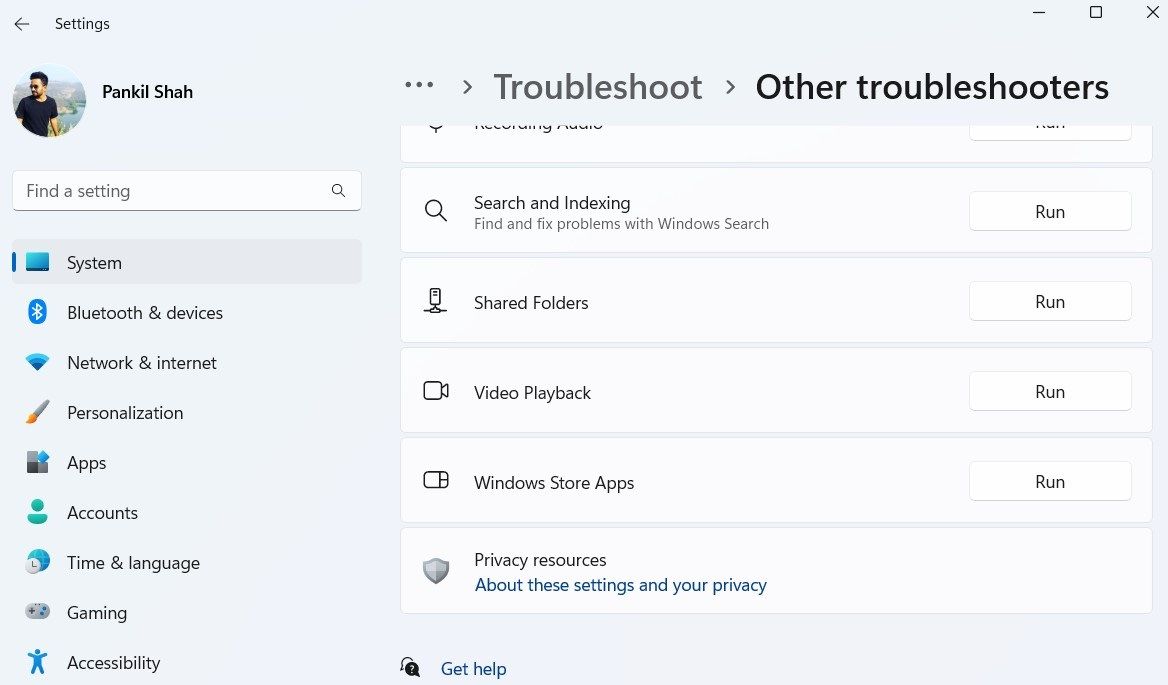Screen dimensions: 1168x685
Task: Open the Pankil Shah account name
Action: [x=147, y=92]
